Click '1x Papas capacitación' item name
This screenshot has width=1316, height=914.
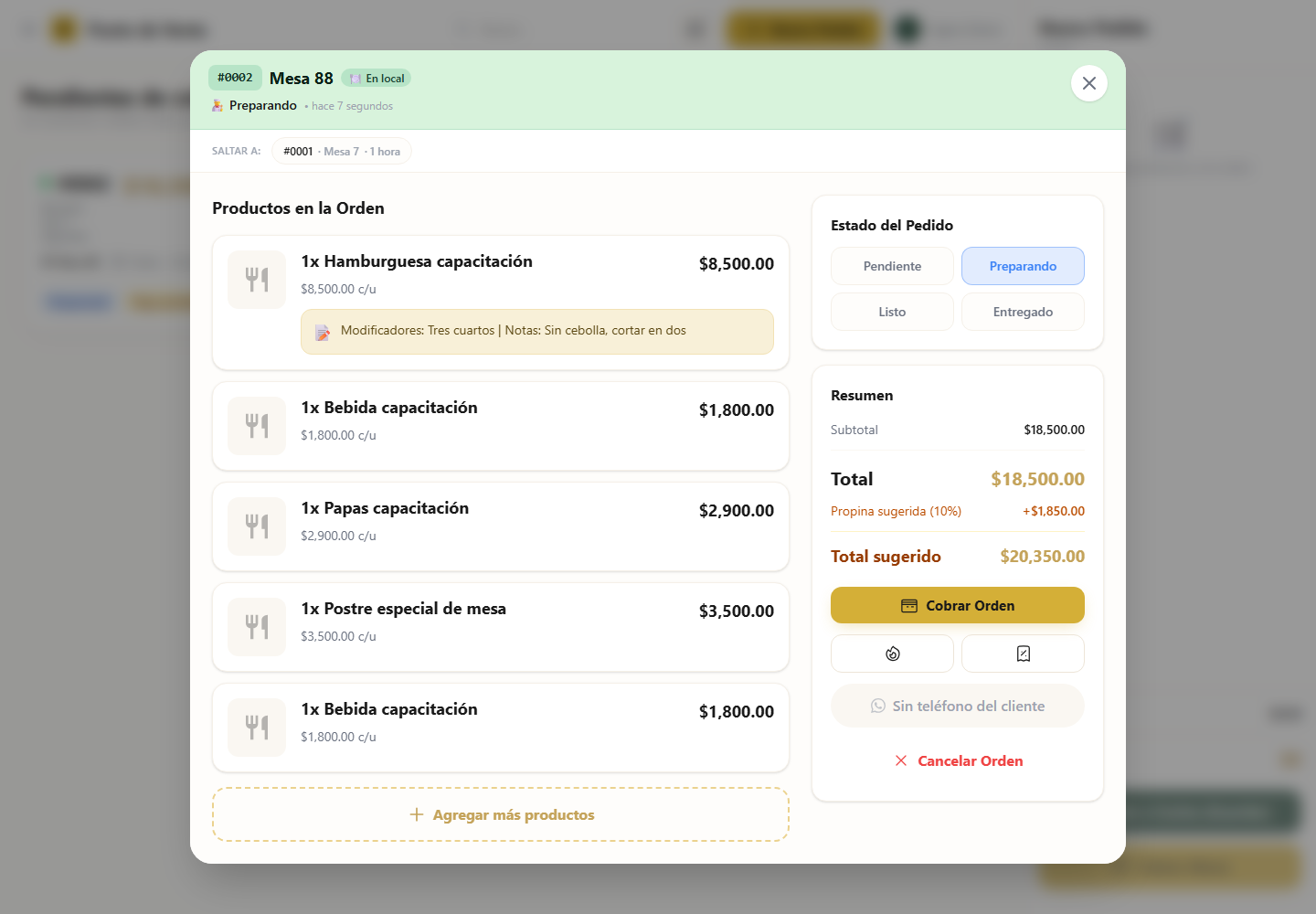tap(385, 508)
